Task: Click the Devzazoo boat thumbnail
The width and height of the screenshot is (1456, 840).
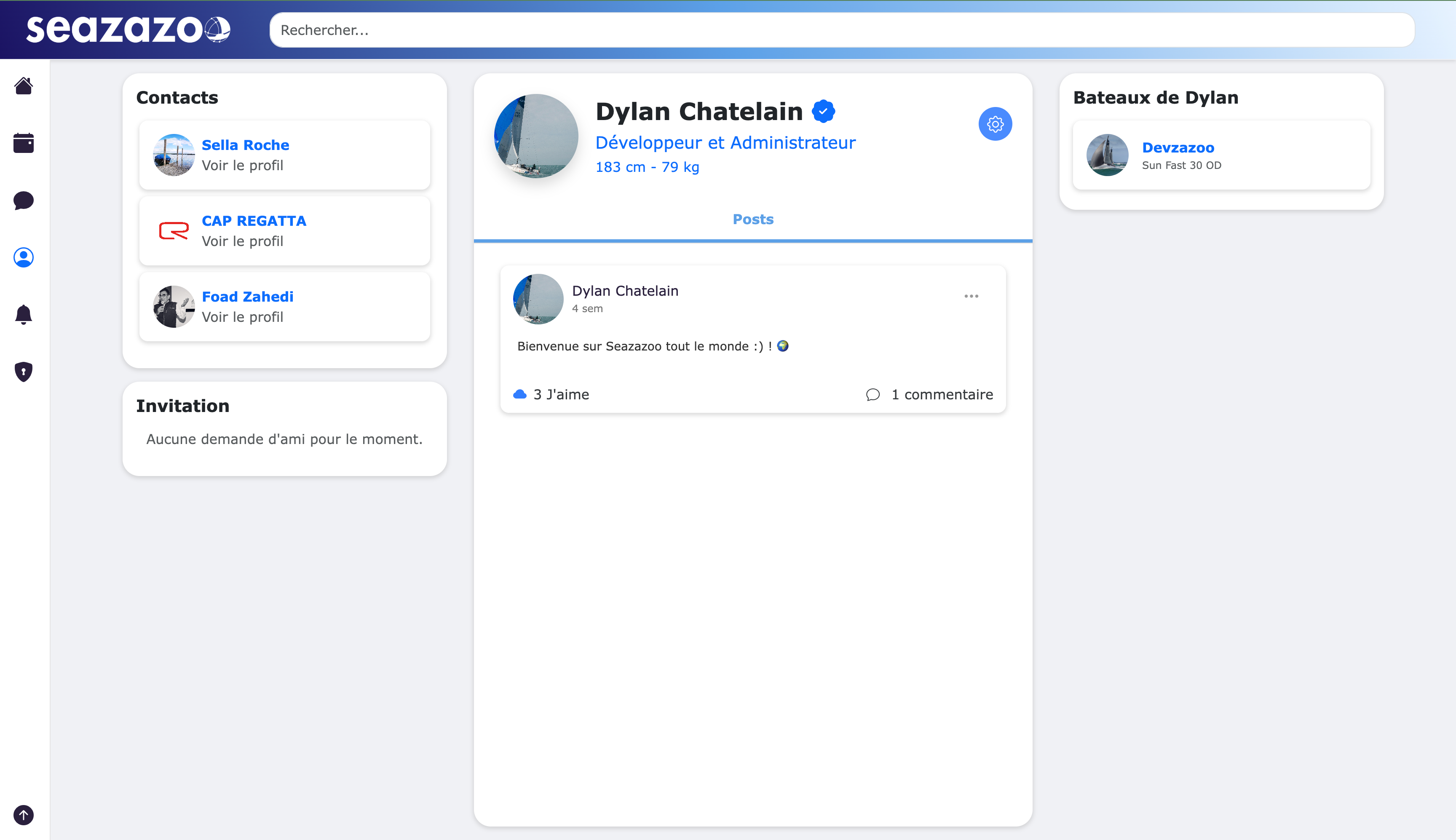Action: pos(1107,155)
